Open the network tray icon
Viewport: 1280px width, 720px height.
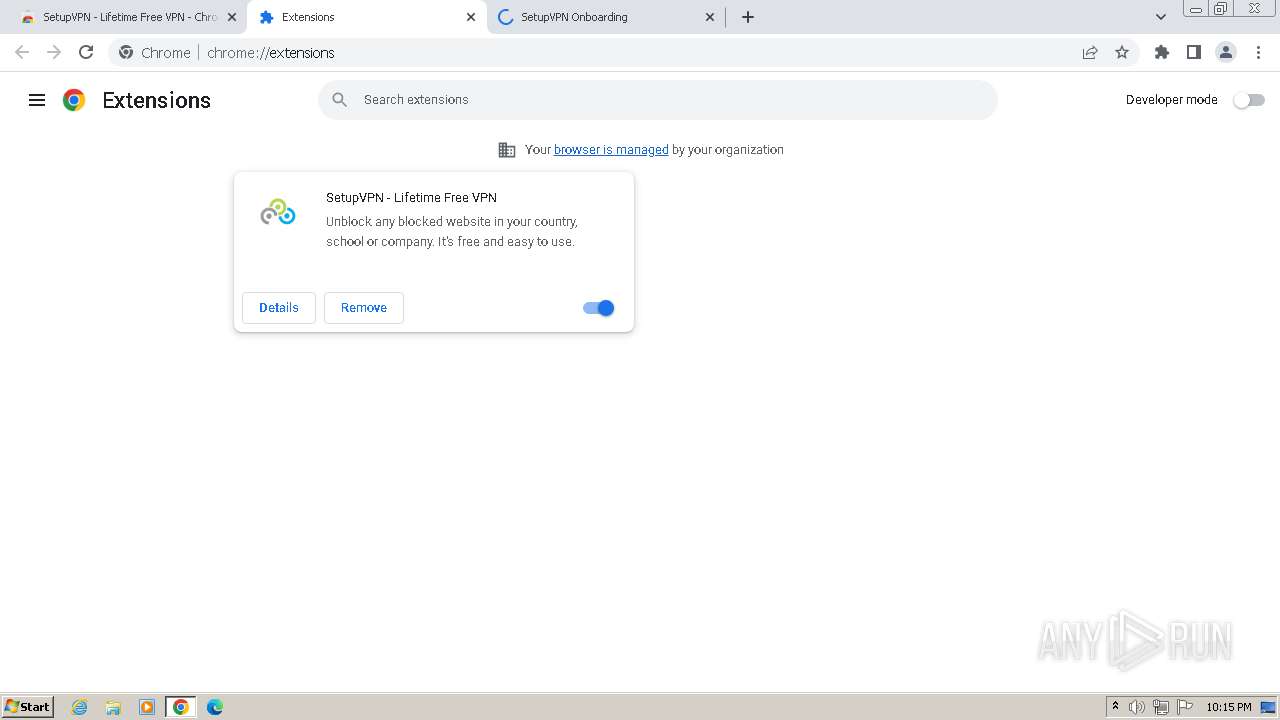[1161, 707]
